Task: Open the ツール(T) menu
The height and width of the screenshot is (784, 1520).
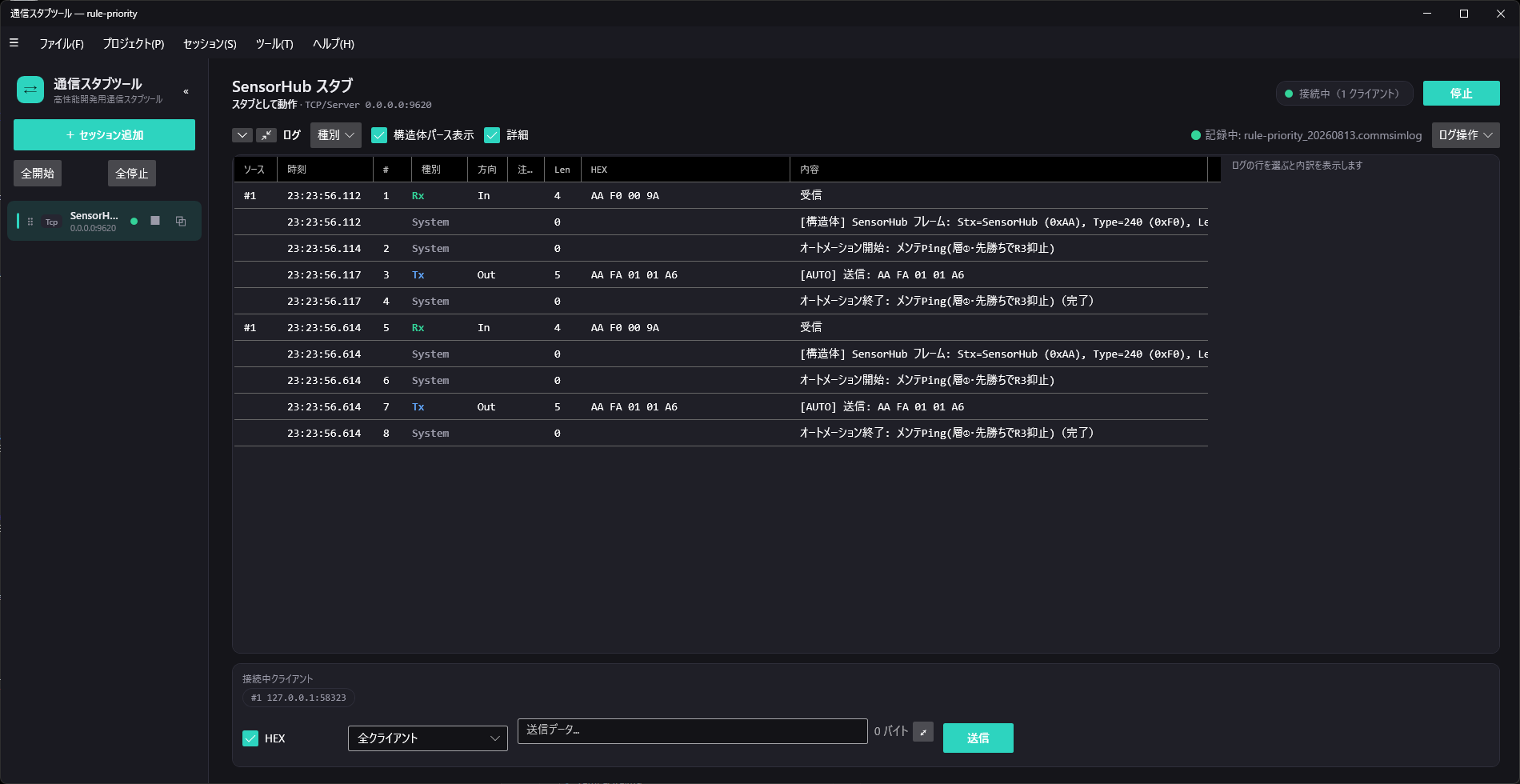Action: pyautogui.click(x=274, y=43)
